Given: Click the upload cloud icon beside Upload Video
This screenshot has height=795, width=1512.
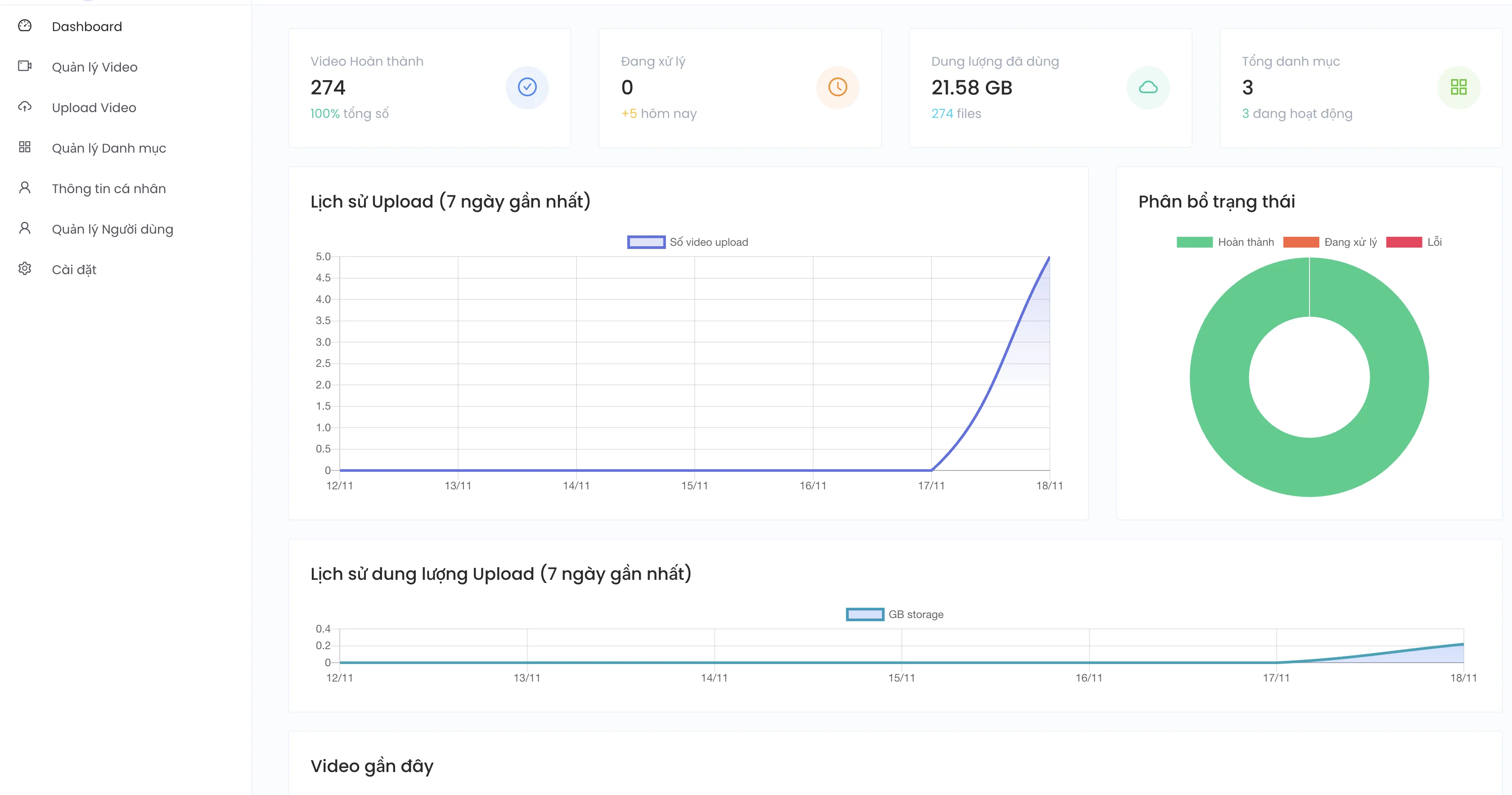Looking at the screenshot, I should click(x=25, y=107).
